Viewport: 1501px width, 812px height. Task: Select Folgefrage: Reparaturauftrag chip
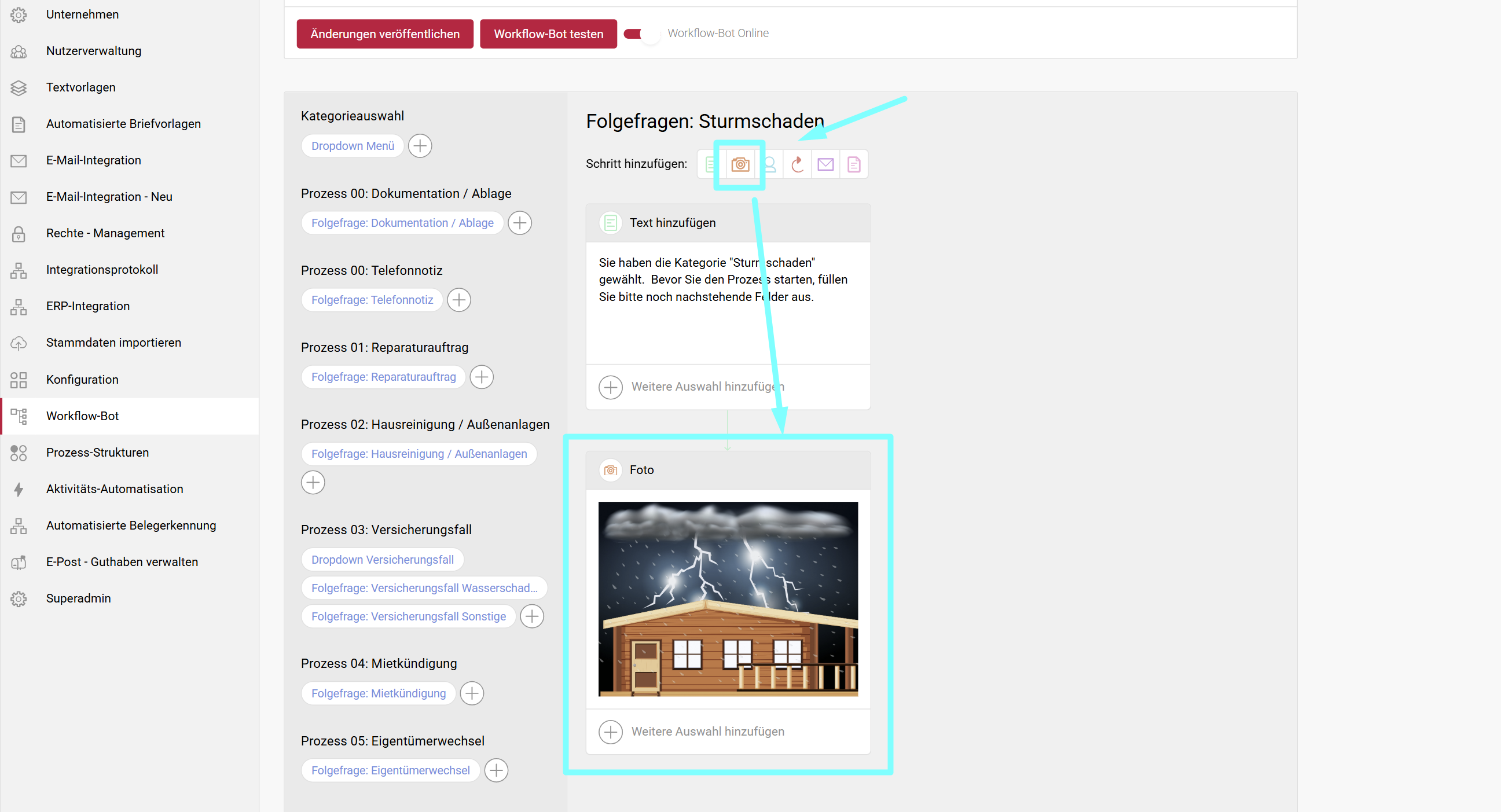click(x=383, y=377)
